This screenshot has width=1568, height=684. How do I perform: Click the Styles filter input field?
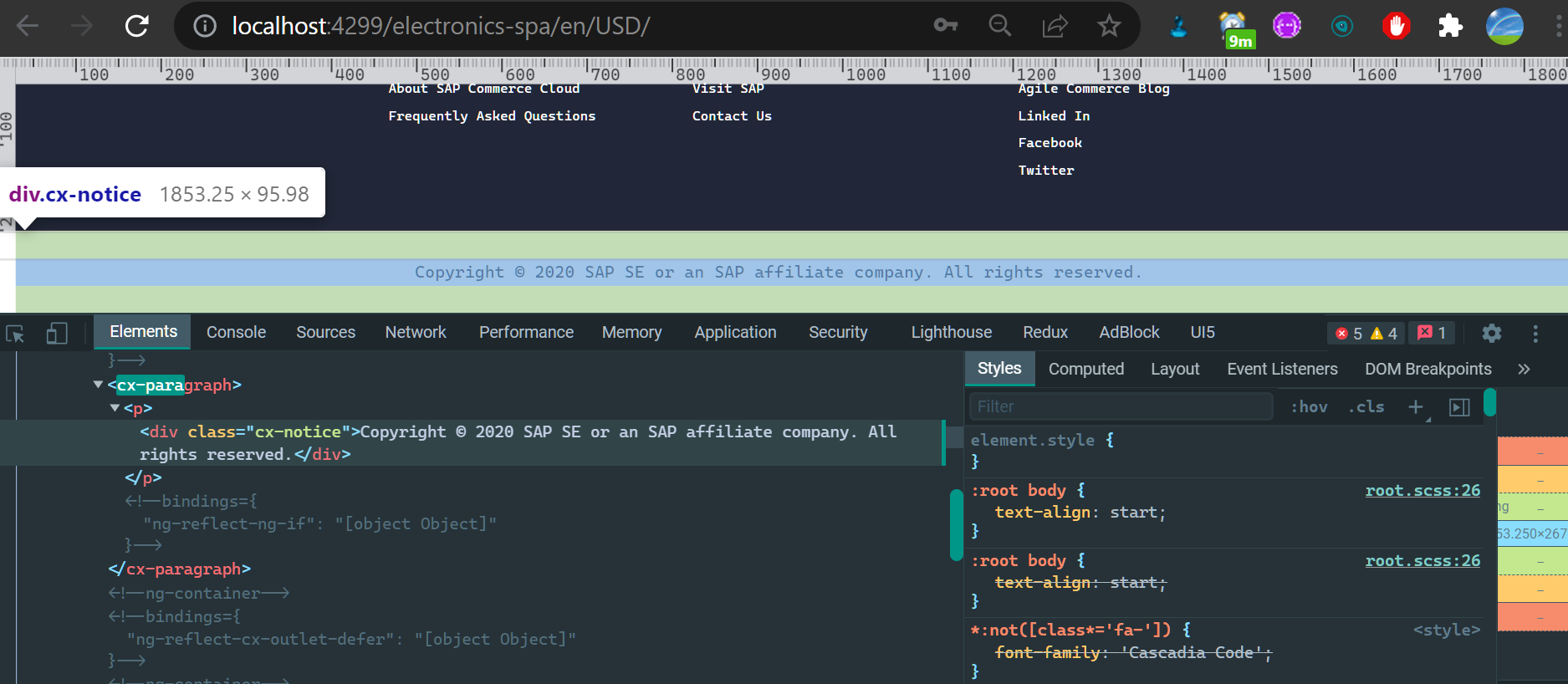point(1121,406)
